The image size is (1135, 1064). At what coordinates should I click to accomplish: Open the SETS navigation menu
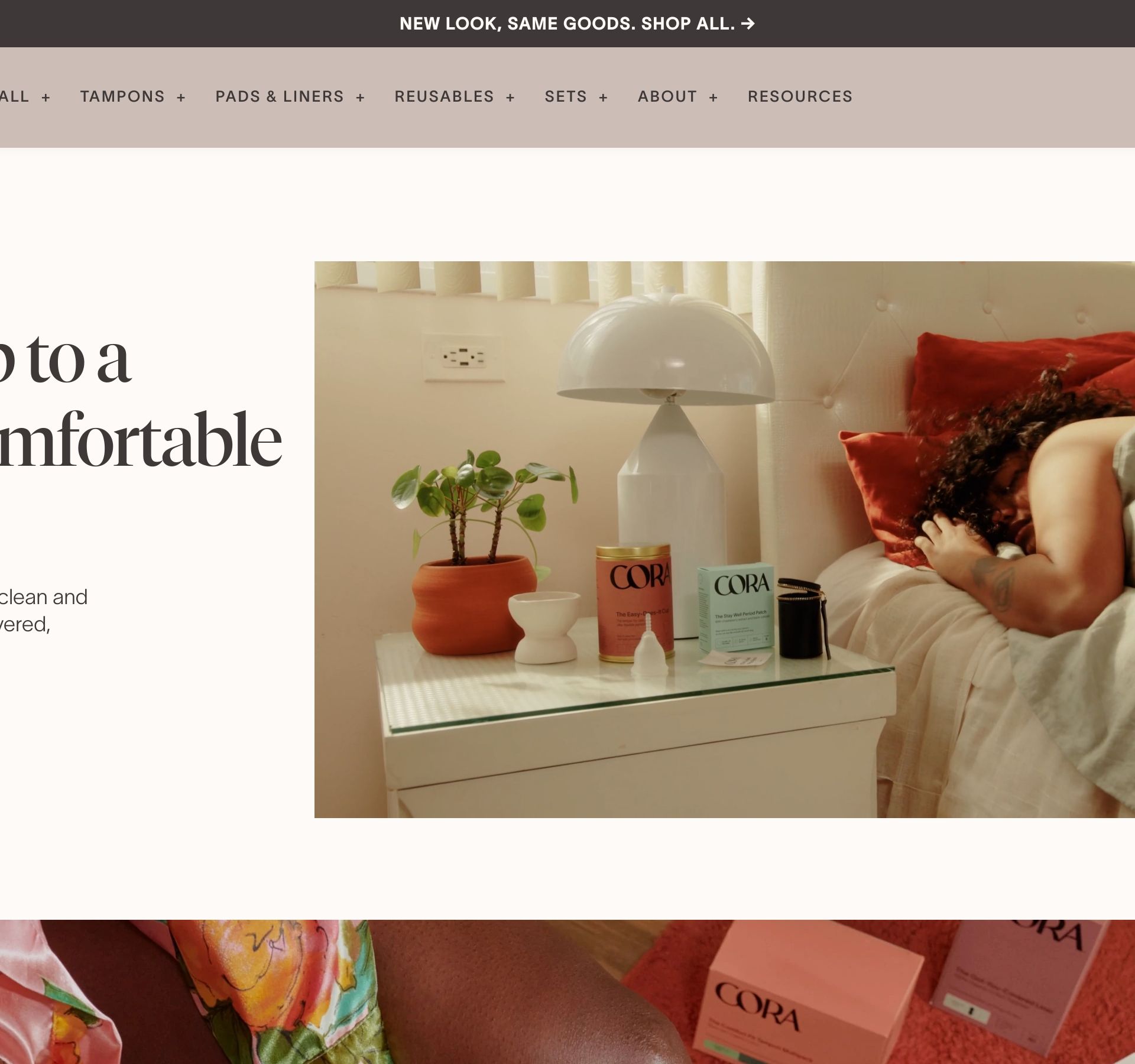click(x=566, y=96)
